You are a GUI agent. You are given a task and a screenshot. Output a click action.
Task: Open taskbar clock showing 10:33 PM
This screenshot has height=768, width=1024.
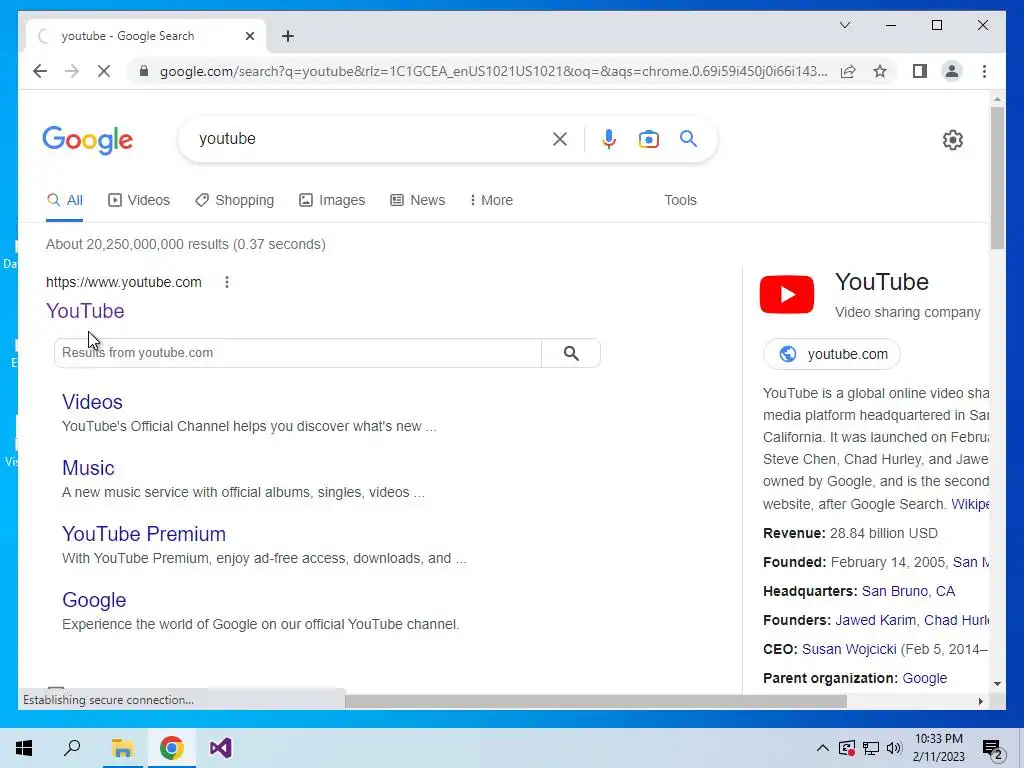point(938,748)
